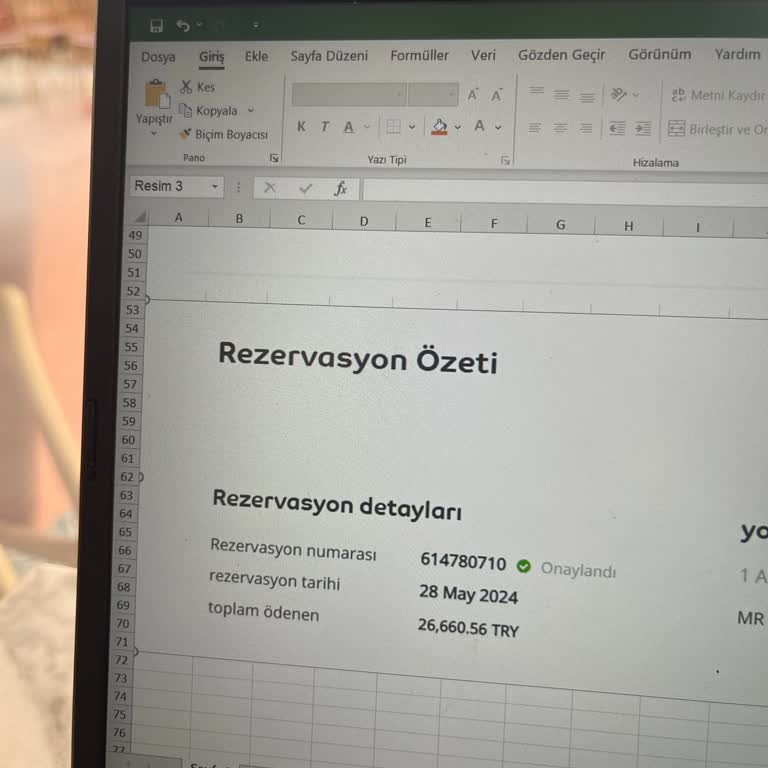Screen dimensions: 768x768
Task: Click the align right icon
Action: coord(585,128)
